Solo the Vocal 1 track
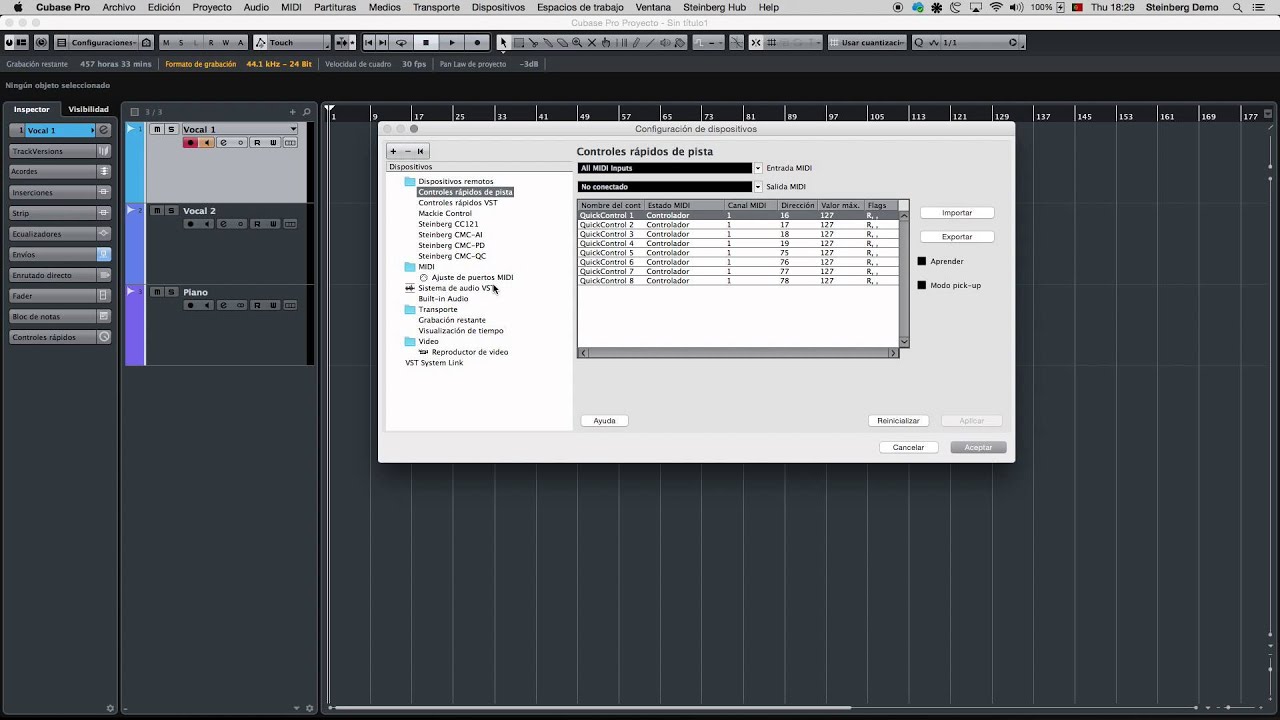1280x720 pixels. (x=171, y=129)
